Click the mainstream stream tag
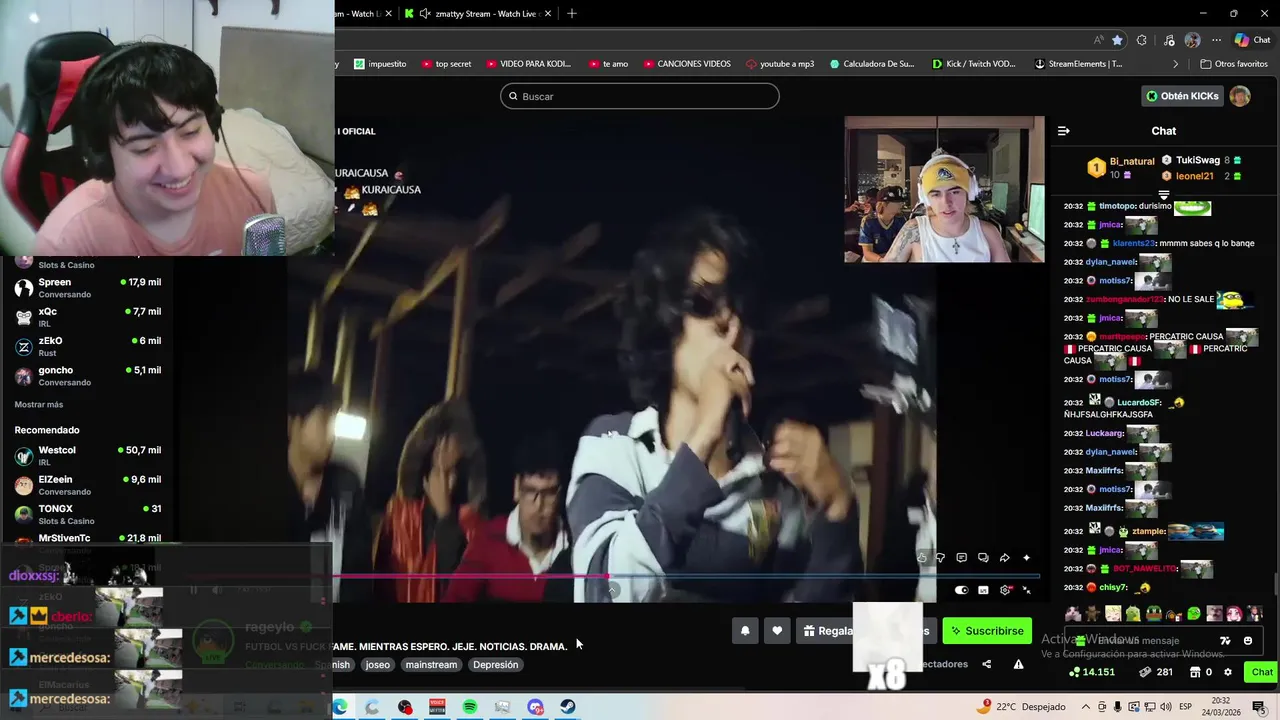The width and height of the screenshot is (1280, 720). tap(431, 665)
